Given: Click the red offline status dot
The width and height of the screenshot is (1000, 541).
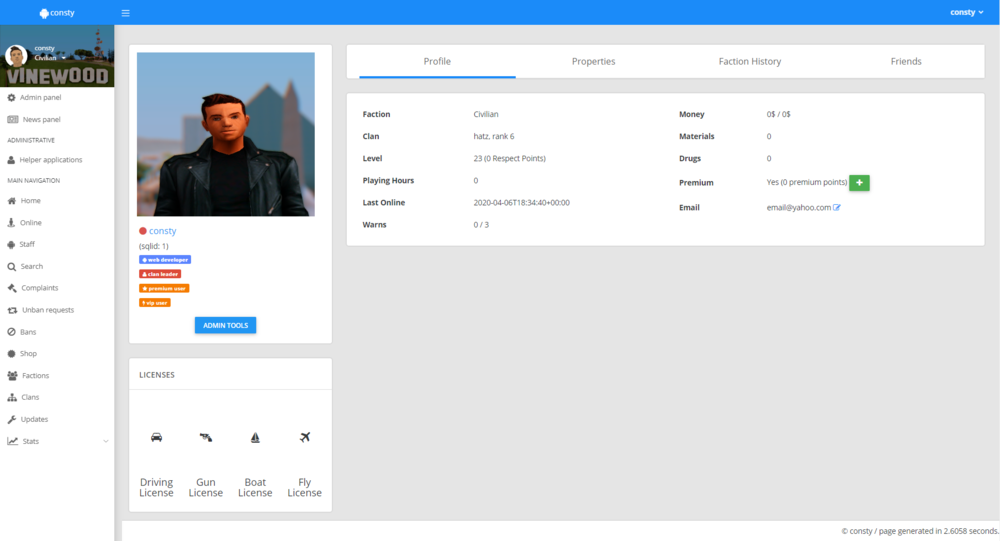Looking at the screenshot, I should point(143,231).
